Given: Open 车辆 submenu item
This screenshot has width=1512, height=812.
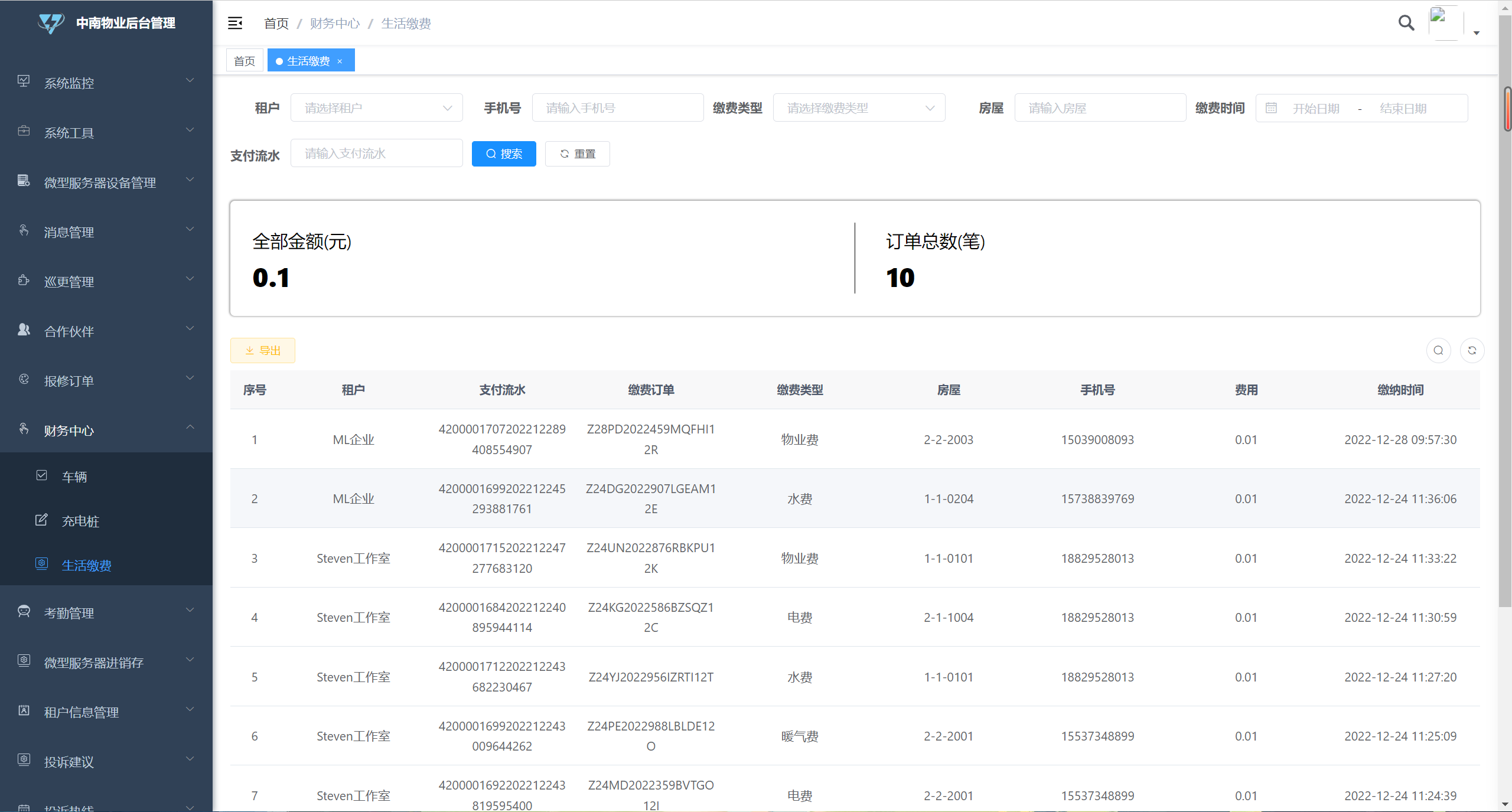Looking at the screenshot, I should click(x=106, y=476).
